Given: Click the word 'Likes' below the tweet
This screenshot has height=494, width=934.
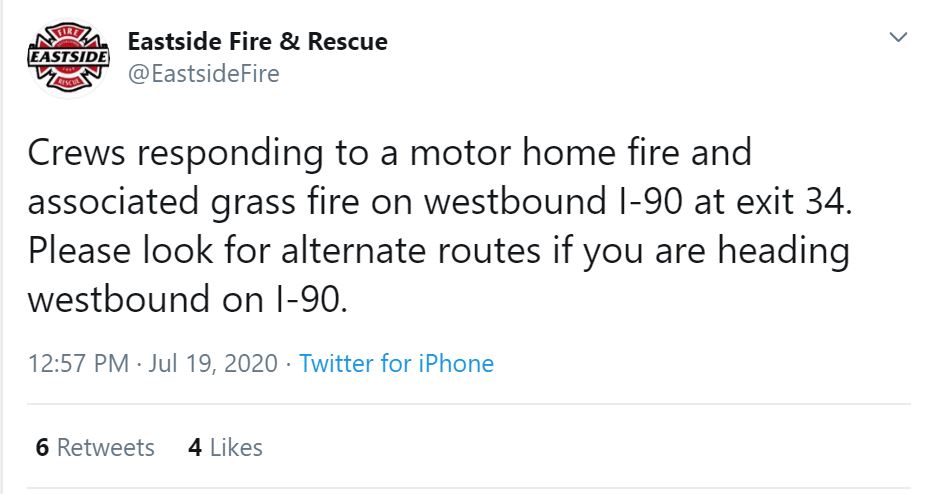Looking at the screenshot, I should 236,447.
